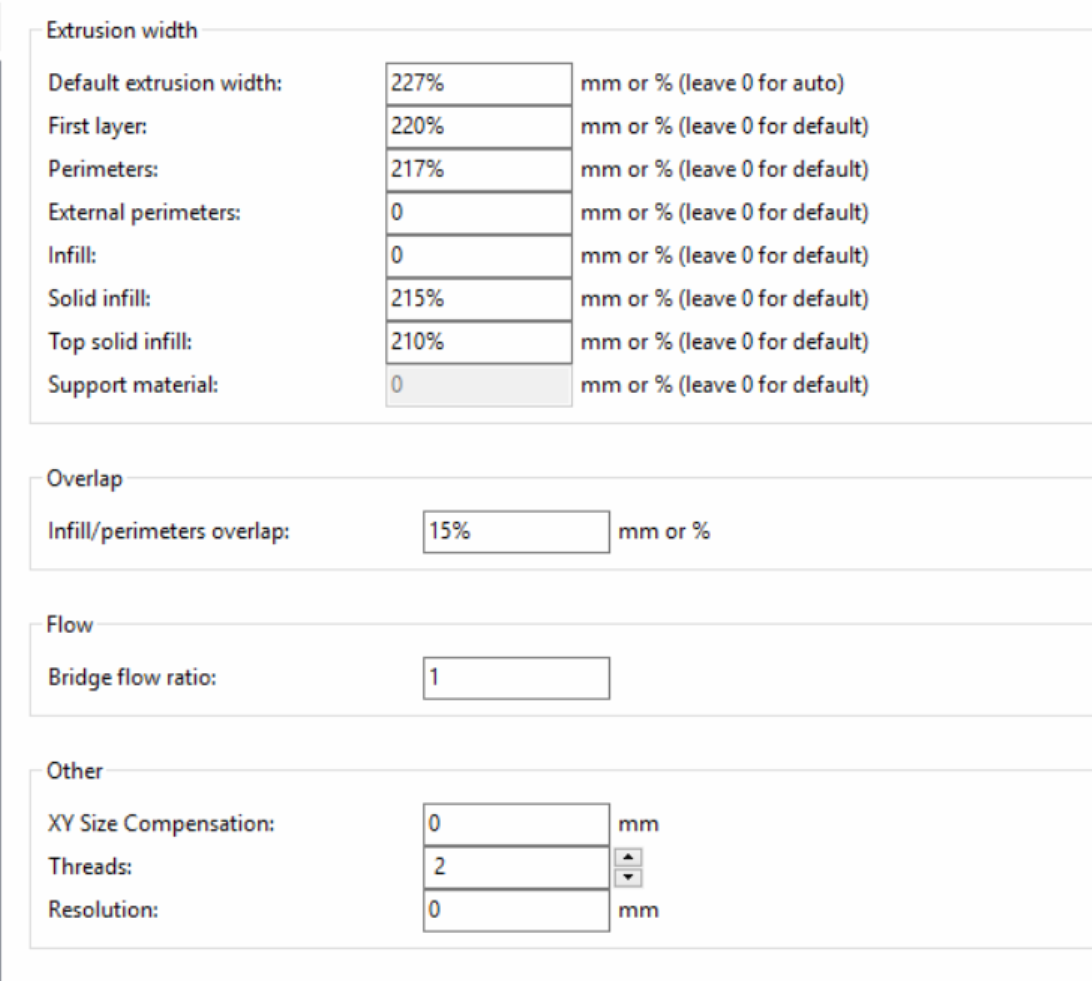This screenshot has width=1092, height=981.
Task: Decrease the Threads value with down arrow
Action: 629,877
